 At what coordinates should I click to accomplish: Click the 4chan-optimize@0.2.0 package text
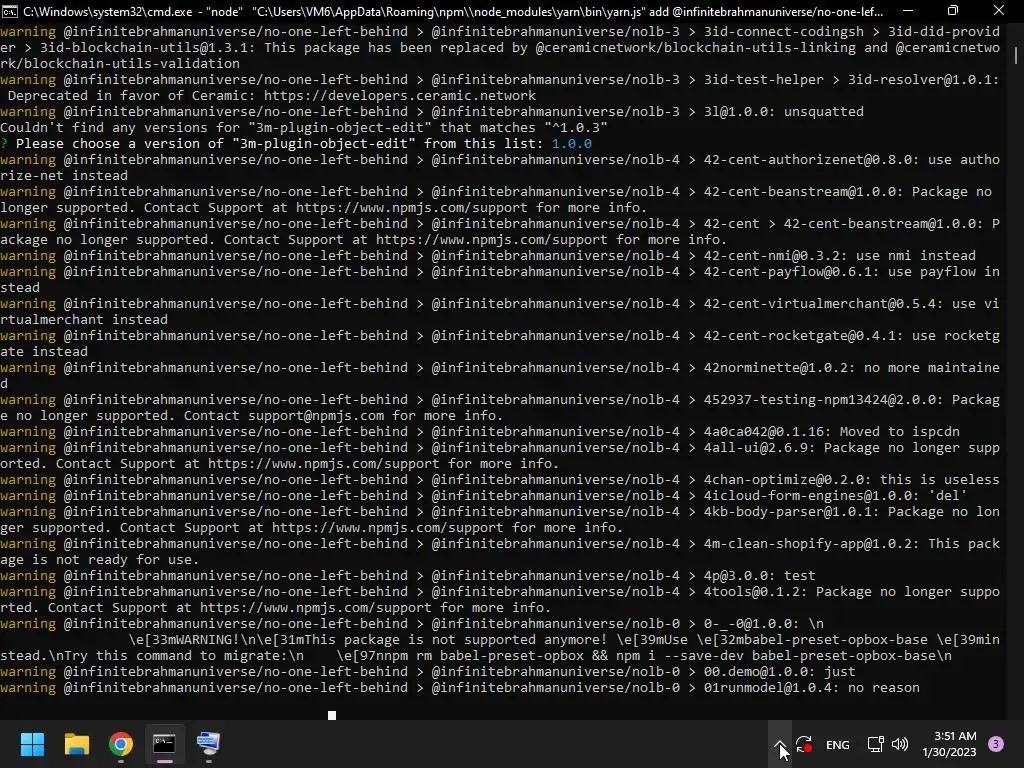click(x=788, y=480)
